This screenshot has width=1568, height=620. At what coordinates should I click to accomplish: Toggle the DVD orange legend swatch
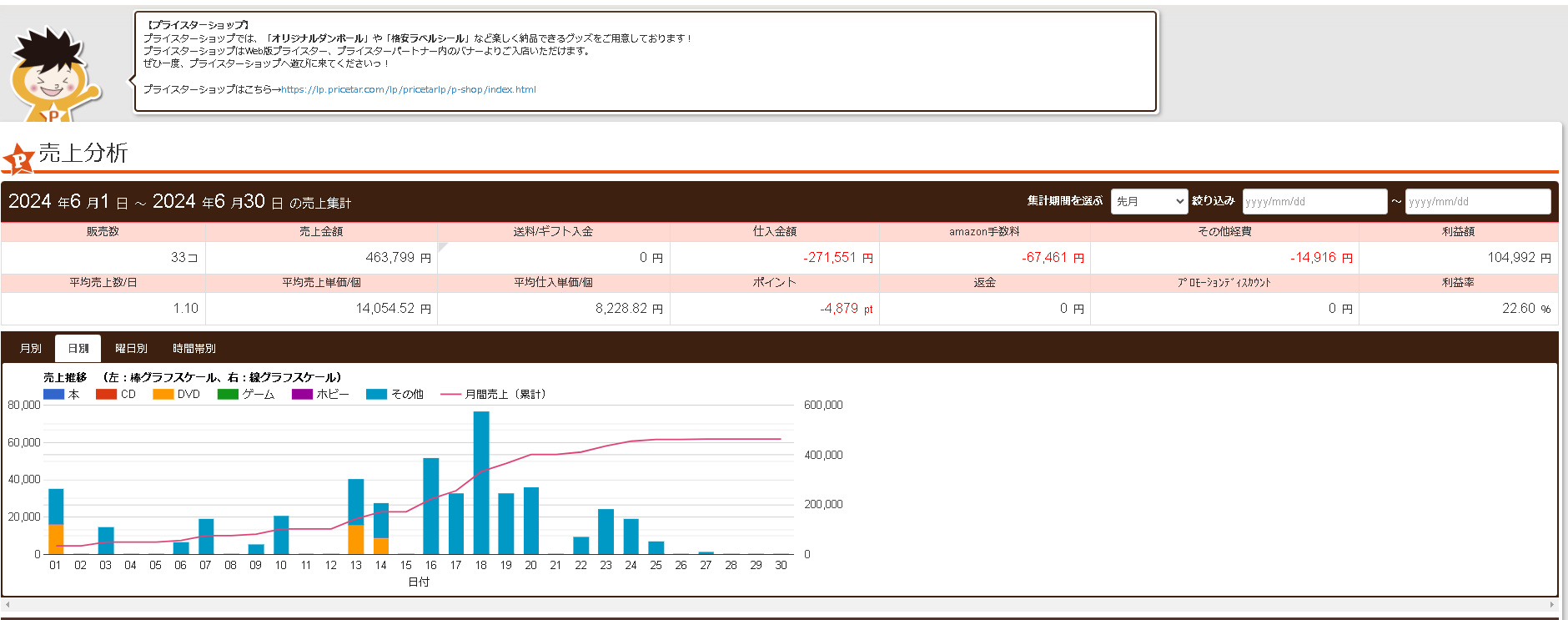point(163,394)
